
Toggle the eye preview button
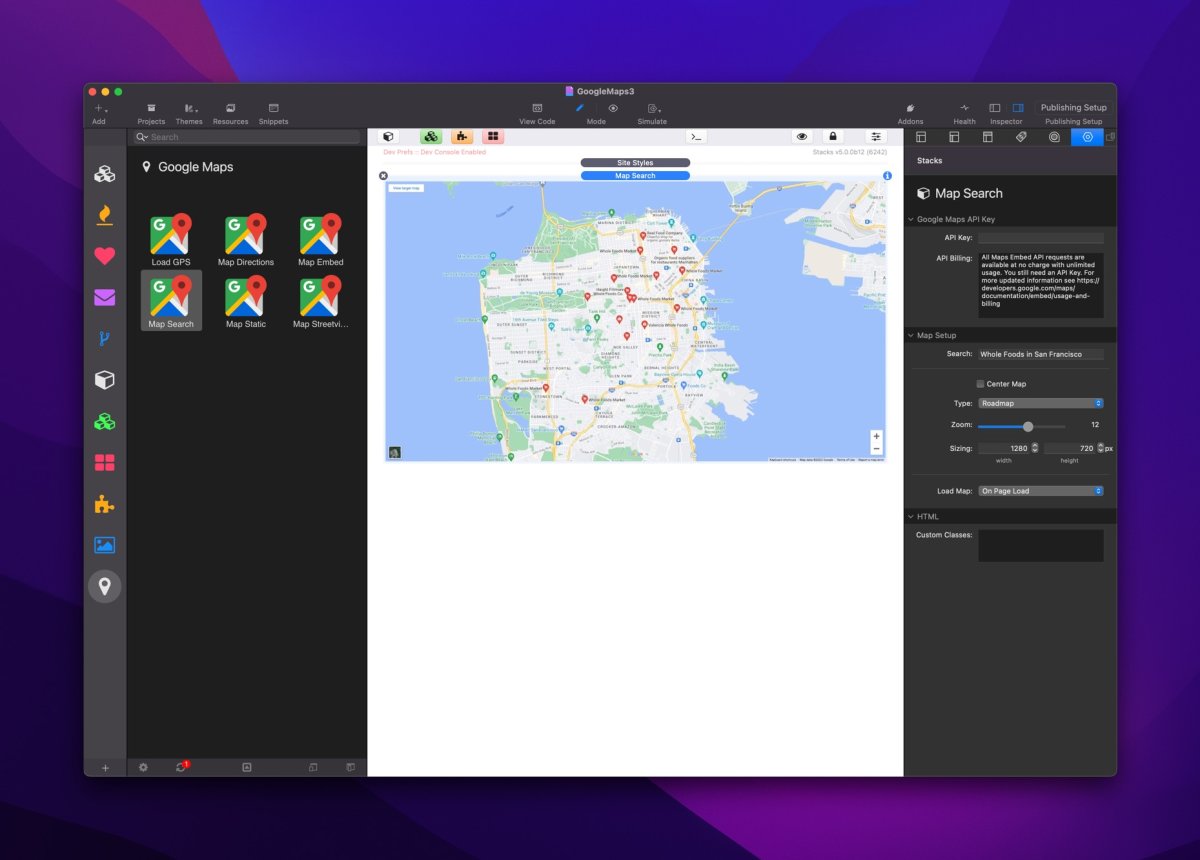tap(802, 137)
